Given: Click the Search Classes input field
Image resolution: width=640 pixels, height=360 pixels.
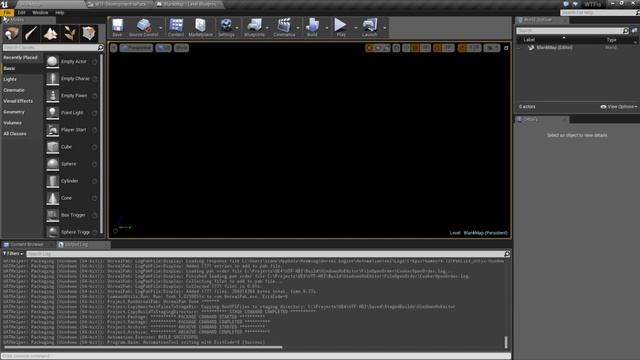Looking at the screenshot, I should [x=50, y=48].
